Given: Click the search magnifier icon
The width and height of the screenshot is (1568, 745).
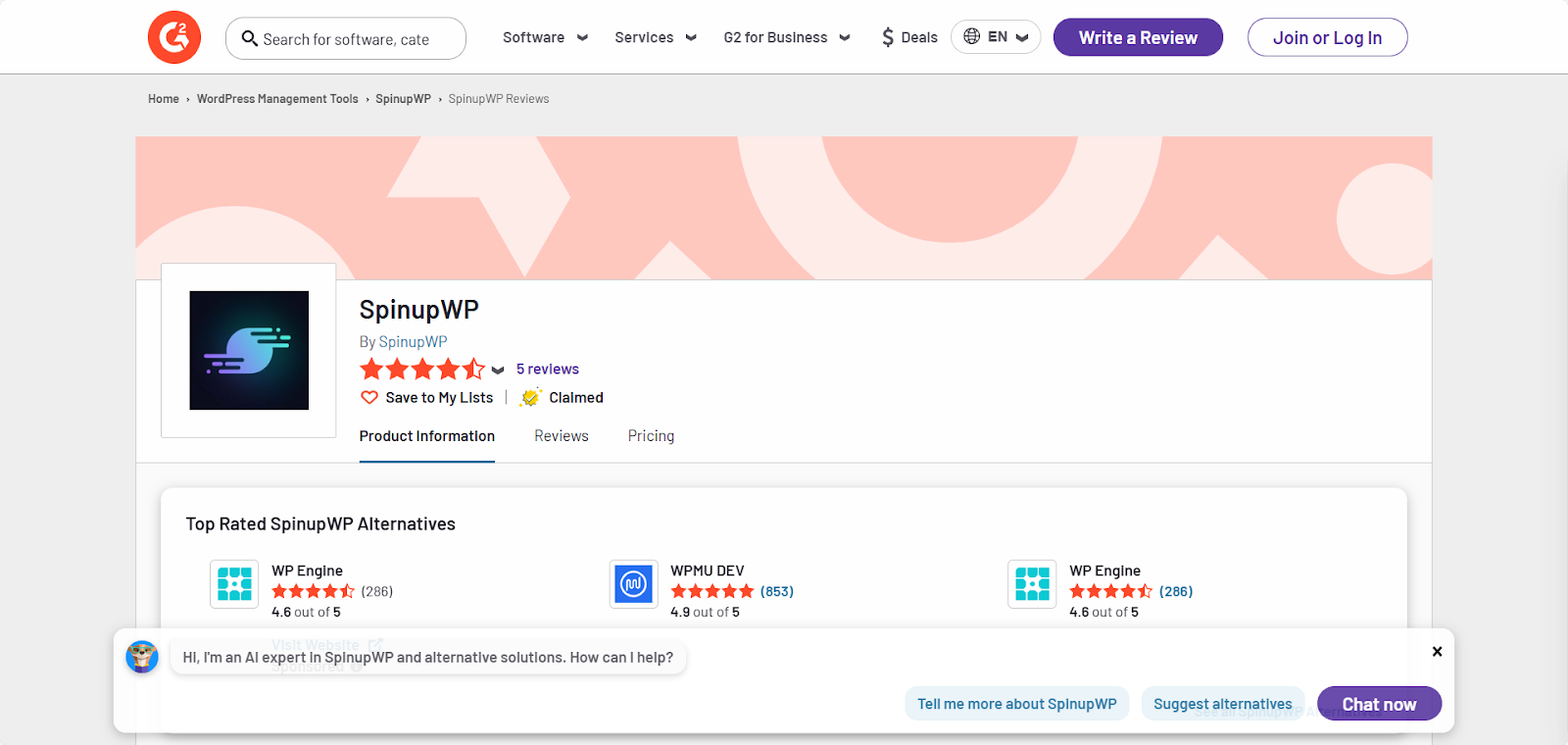Looking at the screenshot, I should 250,38.
